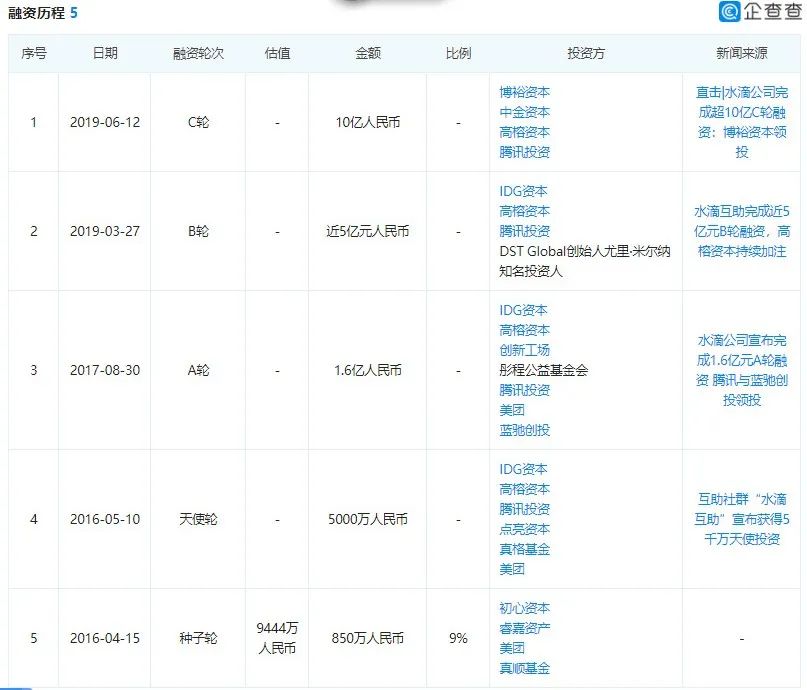Click 高榕资本 in the C轮 row
Image resolution: width=807 pixels, height=690 pixels.
[x=524, y=132]
